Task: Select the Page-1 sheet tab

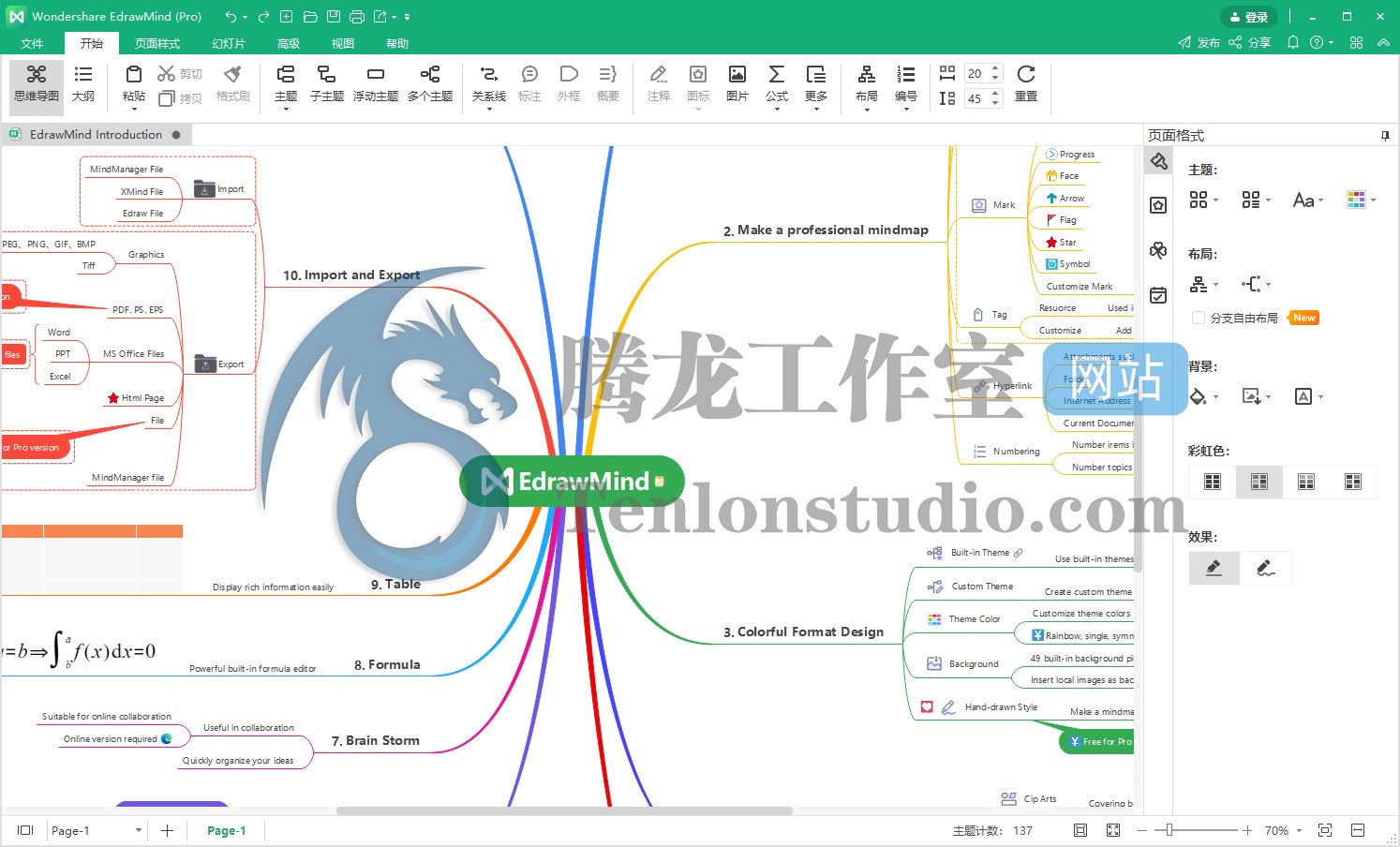Action: pyautogui.click(x=227, y=830)
